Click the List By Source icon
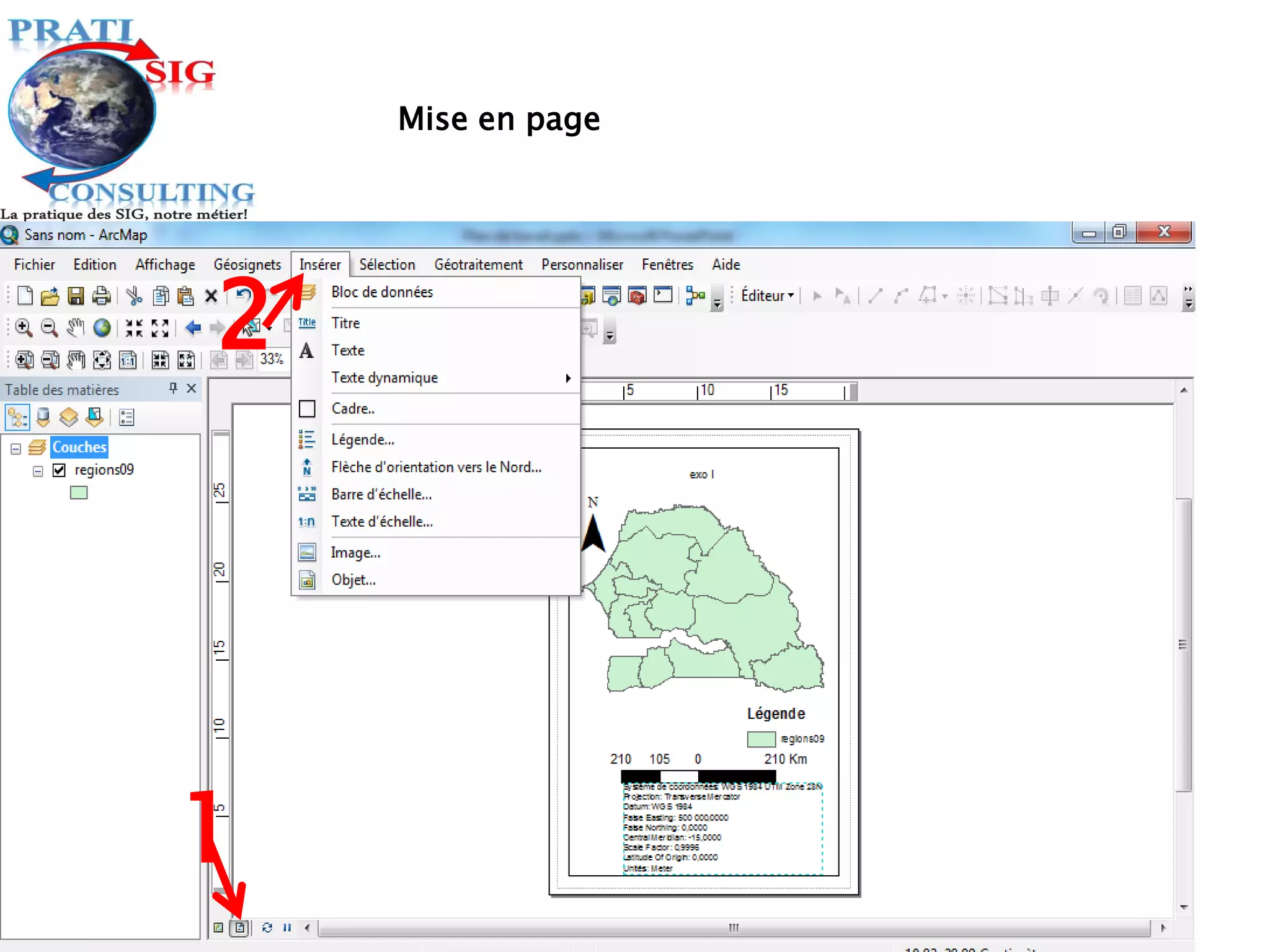This screenshot has height=952, width=1270. click(x=43, y=417)
